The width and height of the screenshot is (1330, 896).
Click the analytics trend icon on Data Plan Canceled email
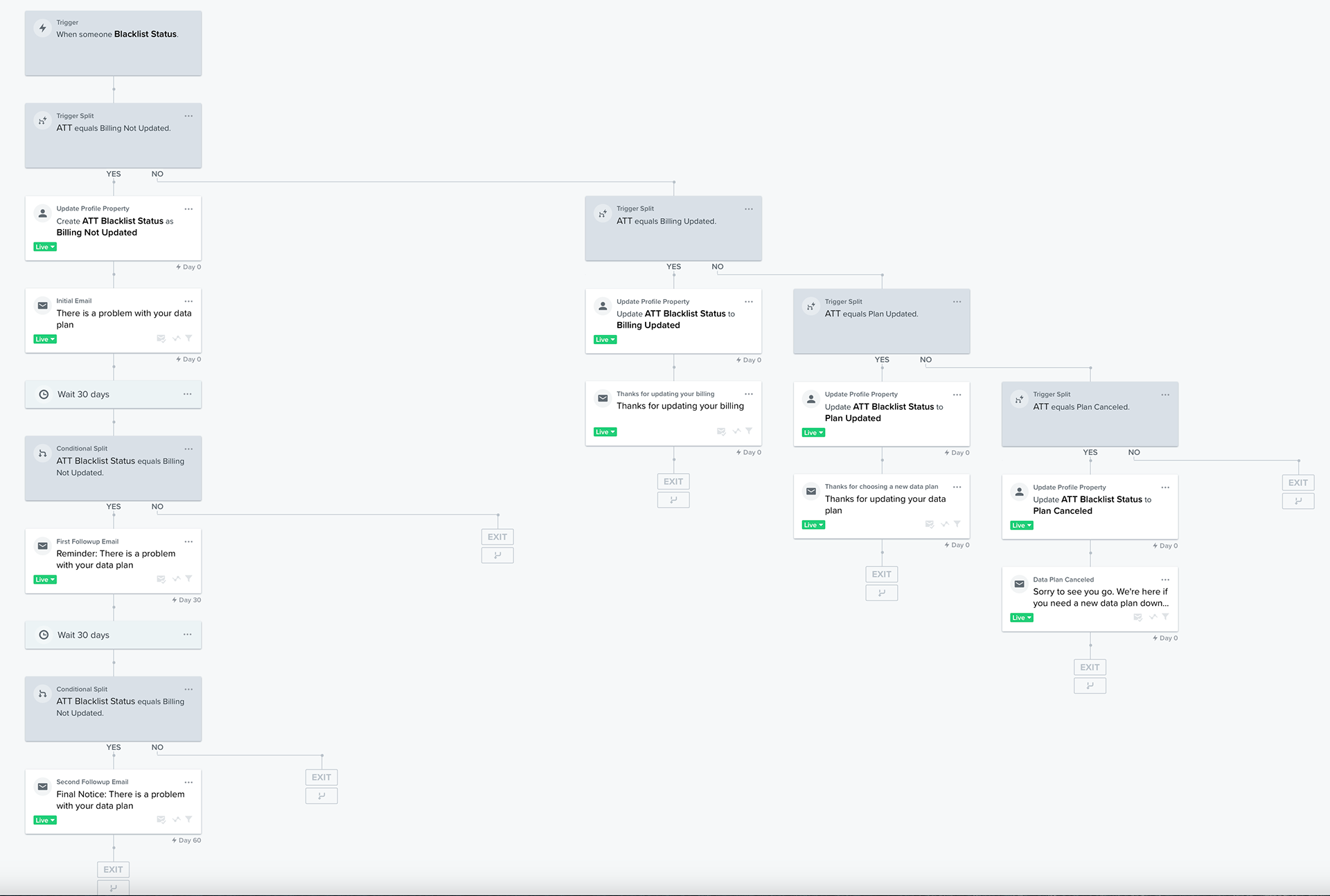pyautogui.click(x=1153, y=617)
